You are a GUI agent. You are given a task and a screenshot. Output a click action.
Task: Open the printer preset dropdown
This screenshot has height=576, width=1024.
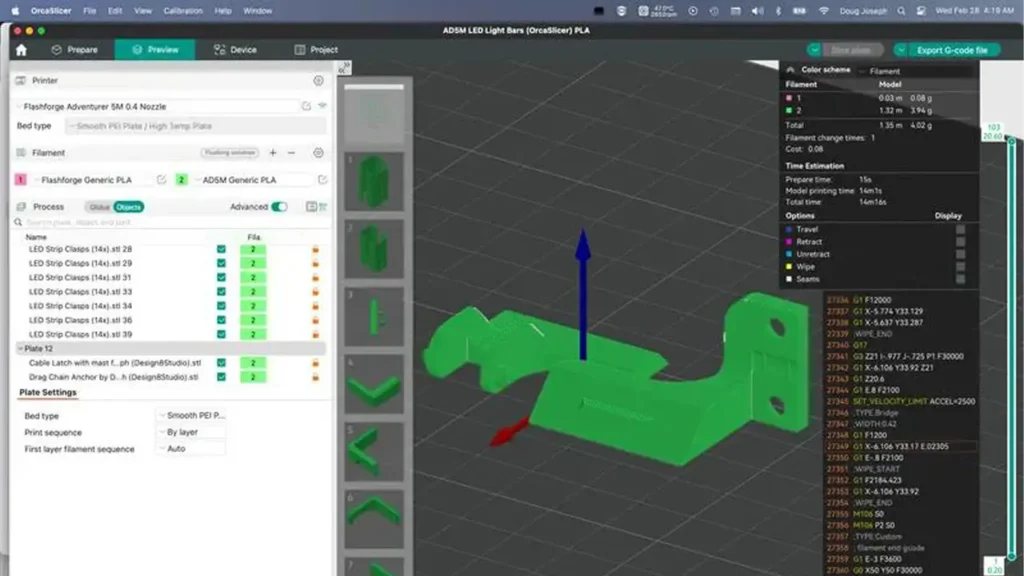pos(157,106)
